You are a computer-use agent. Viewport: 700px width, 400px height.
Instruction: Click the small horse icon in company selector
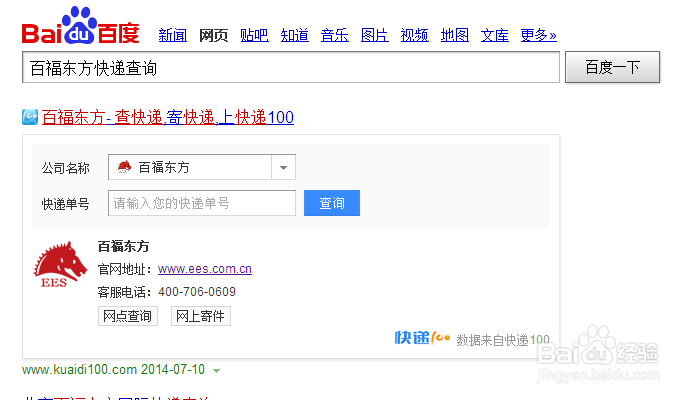pyautogui.click(x=124, y=167)
